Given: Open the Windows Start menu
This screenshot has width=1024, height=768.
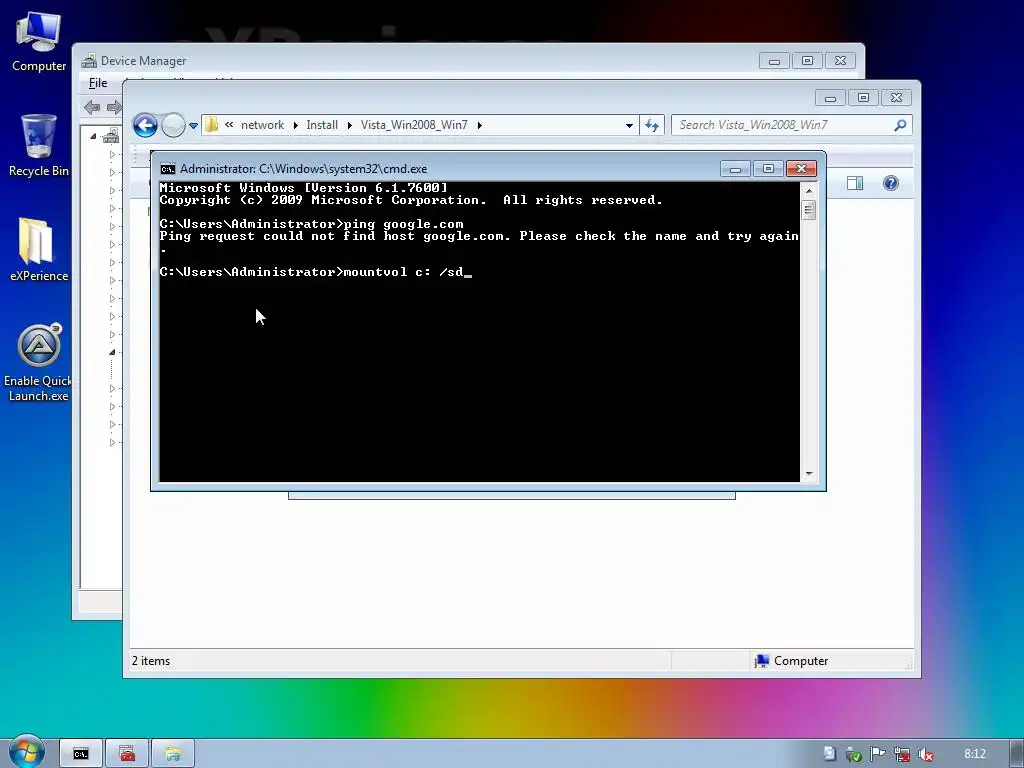Looking at the screenshot, I should point(26,752).
